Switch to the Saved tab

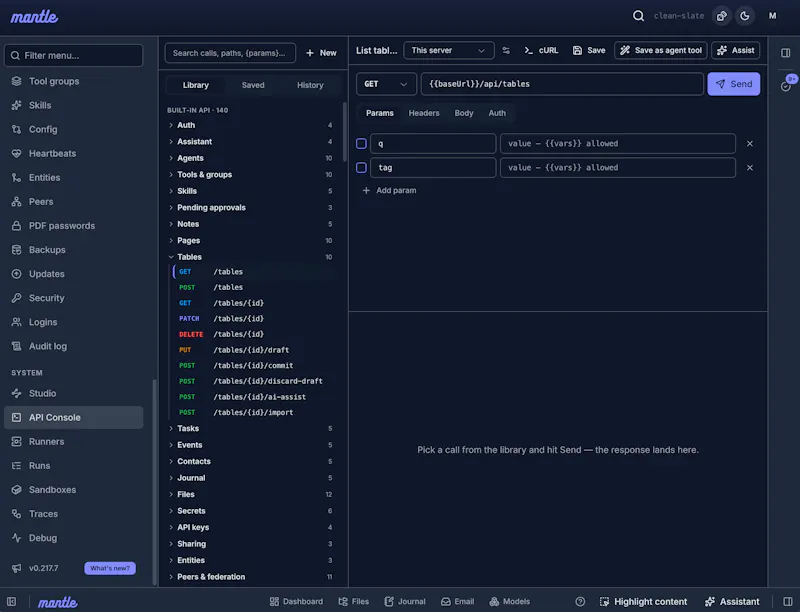coord(253,85)
